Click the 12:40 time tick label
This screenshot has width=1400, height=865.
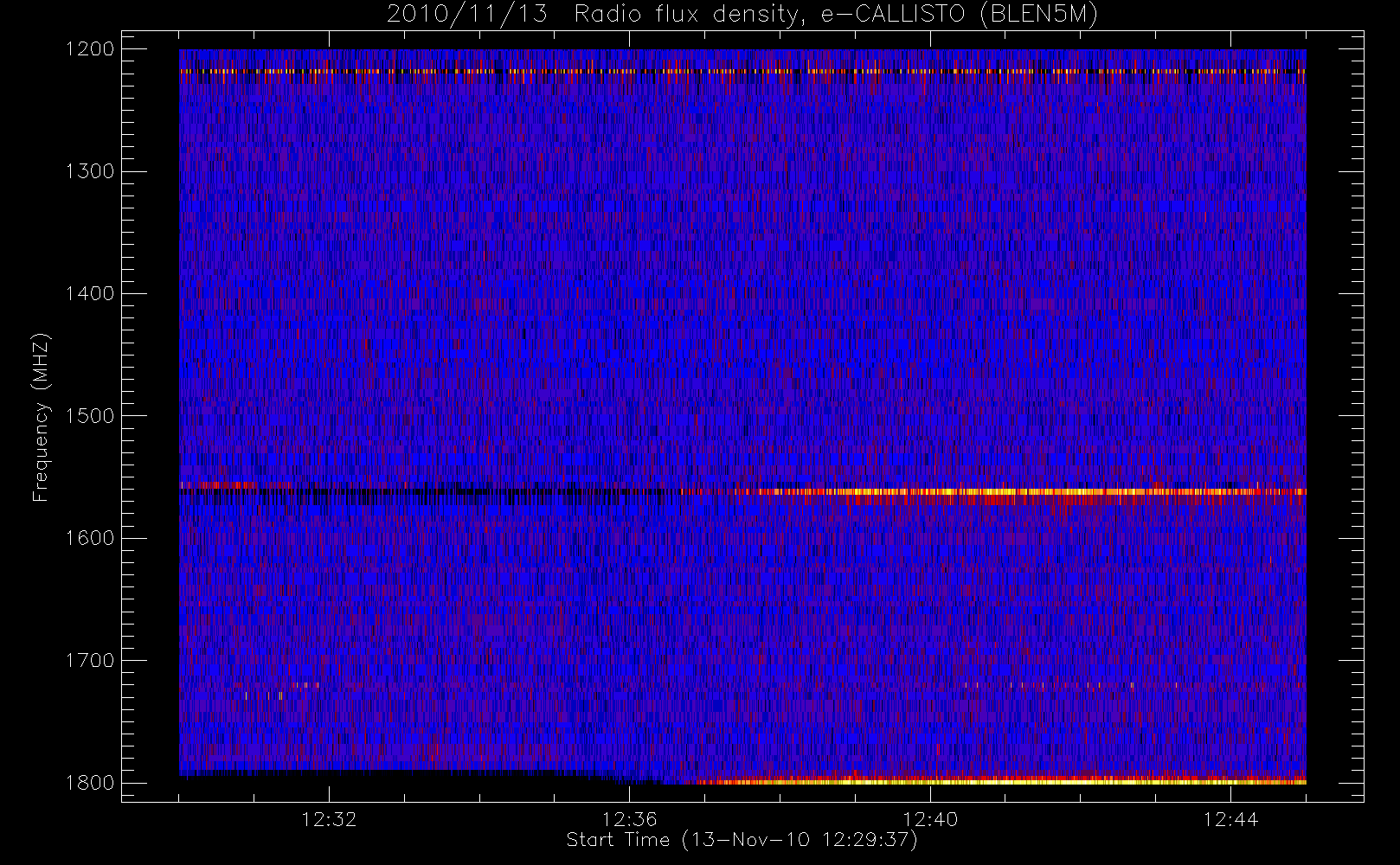(930, 819)
